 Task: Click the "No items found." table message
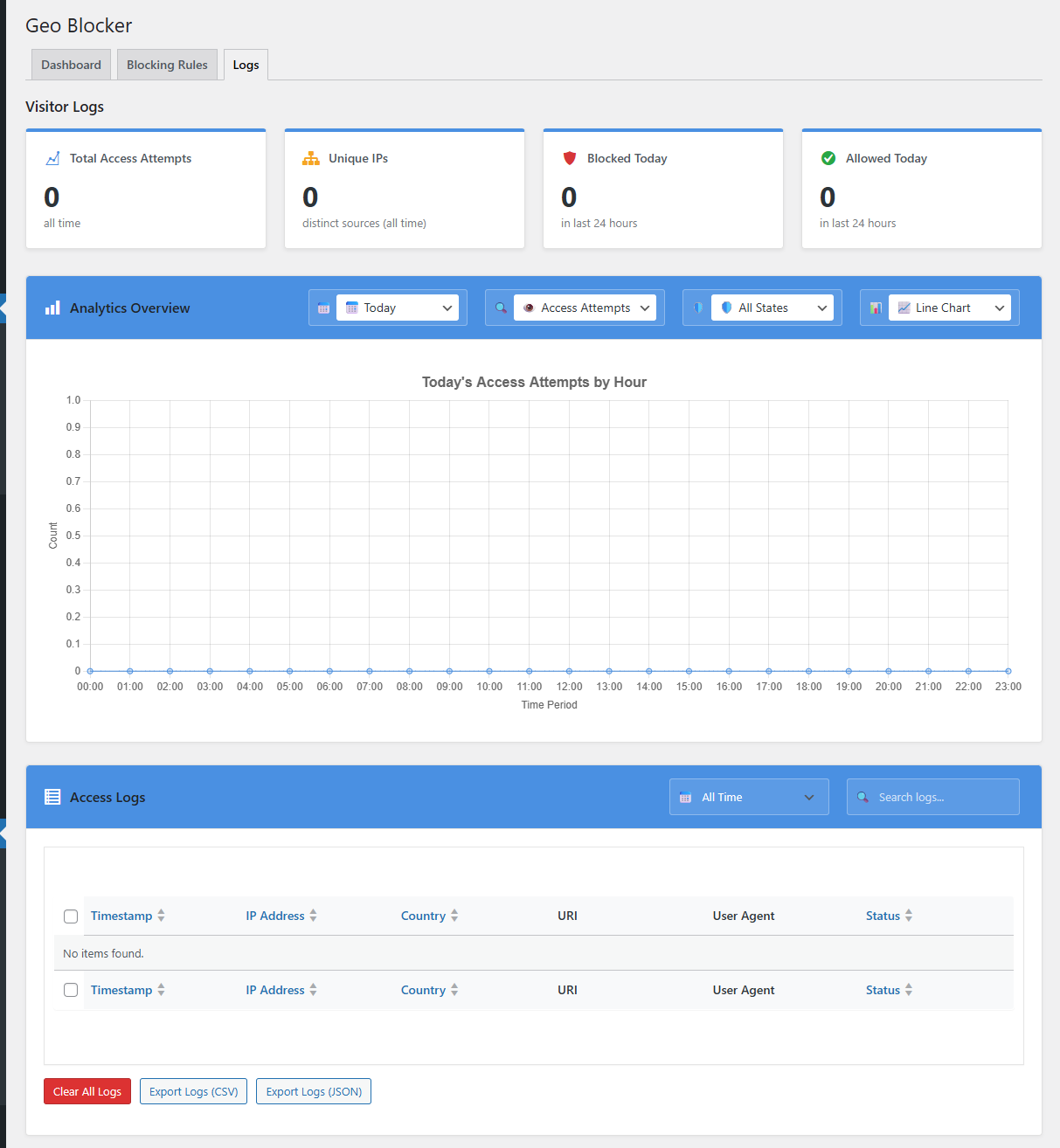point(103,953)
